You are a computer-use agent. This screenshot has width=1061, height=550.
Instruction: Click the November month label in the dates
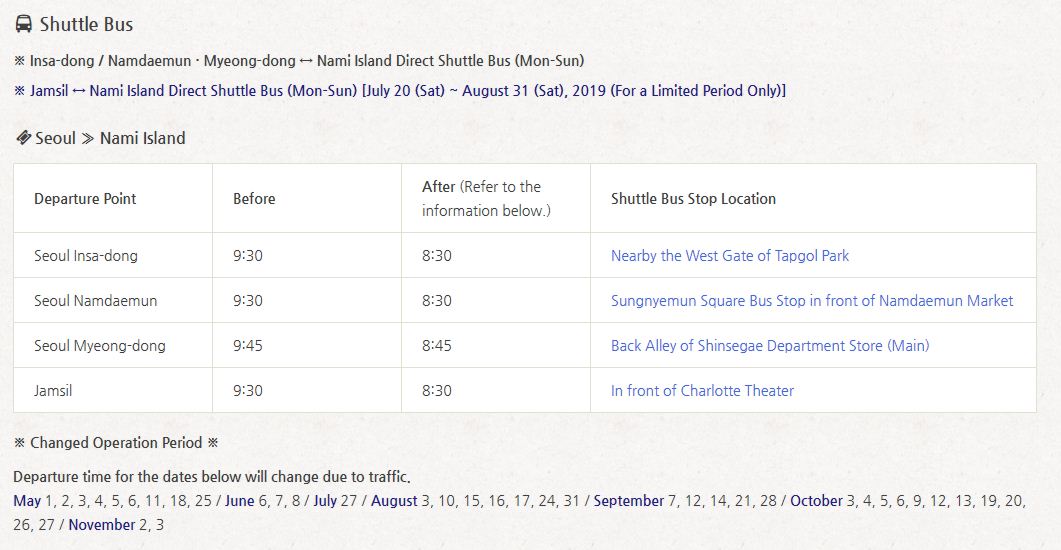[101, 525]
